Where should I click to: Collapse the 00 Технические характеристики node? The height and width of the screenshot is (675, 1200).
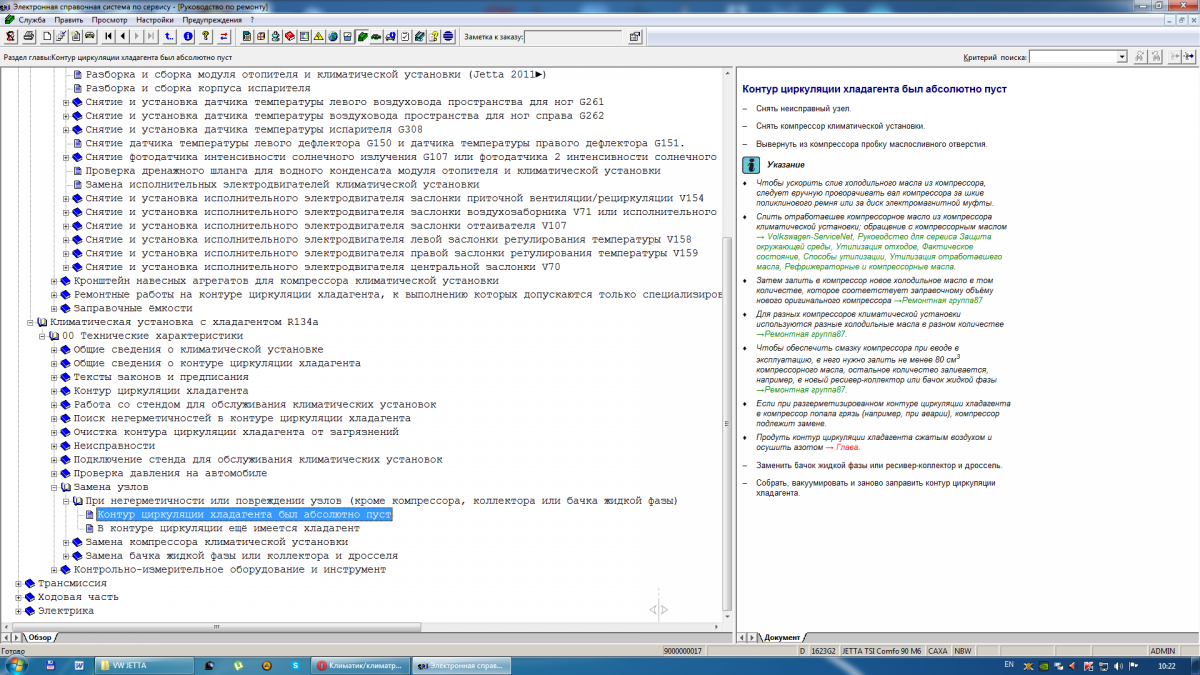pyautogui.click(x=41, y=336)
